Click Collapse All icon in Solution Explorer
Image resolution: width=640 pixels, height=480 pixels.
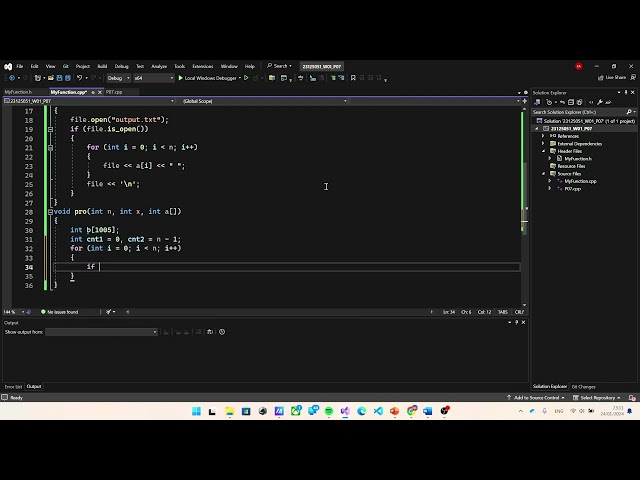point(571,102)
